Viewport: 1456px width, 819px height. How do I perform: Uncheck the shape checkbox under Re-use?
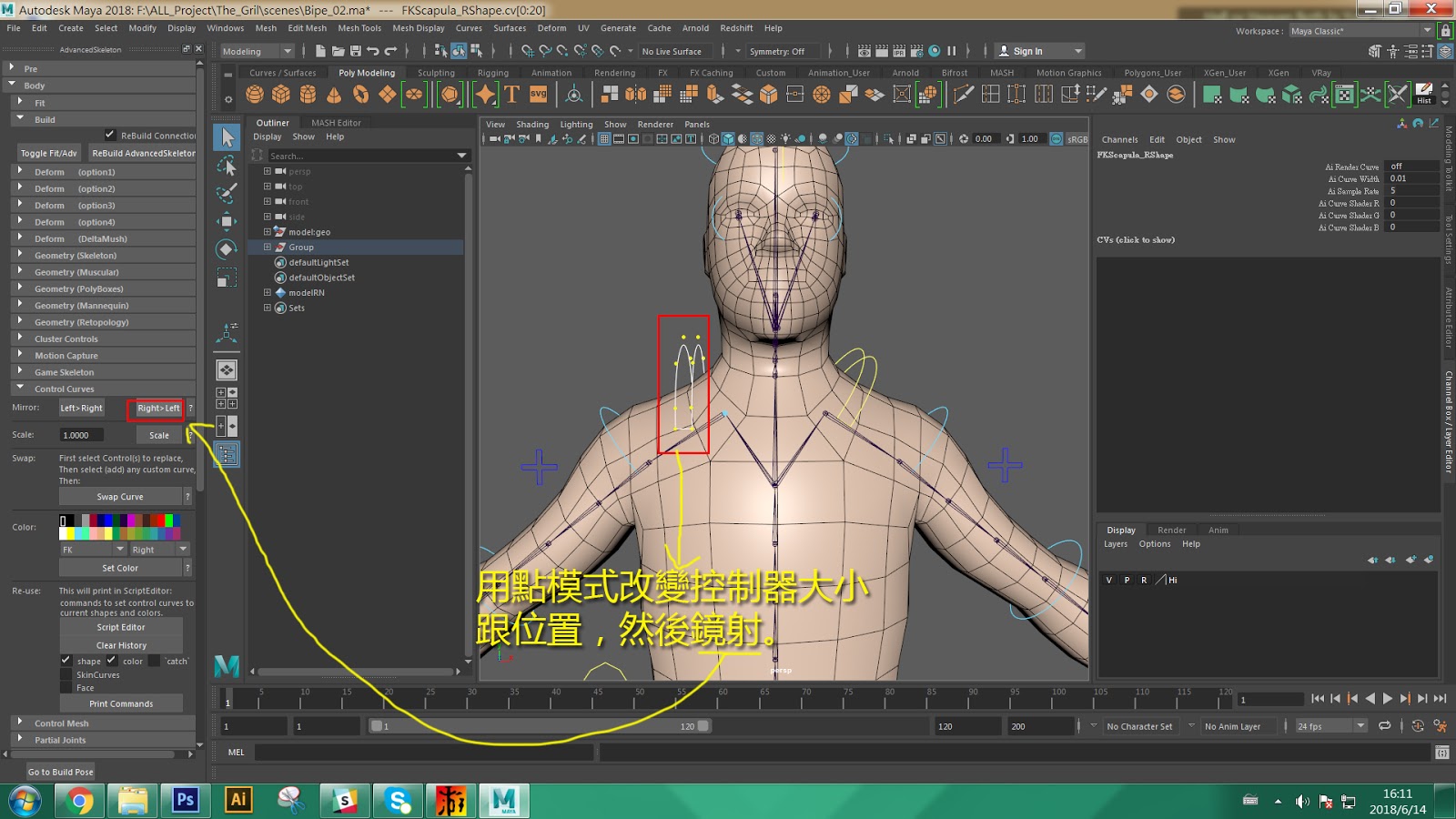click(x=66, y=661)
